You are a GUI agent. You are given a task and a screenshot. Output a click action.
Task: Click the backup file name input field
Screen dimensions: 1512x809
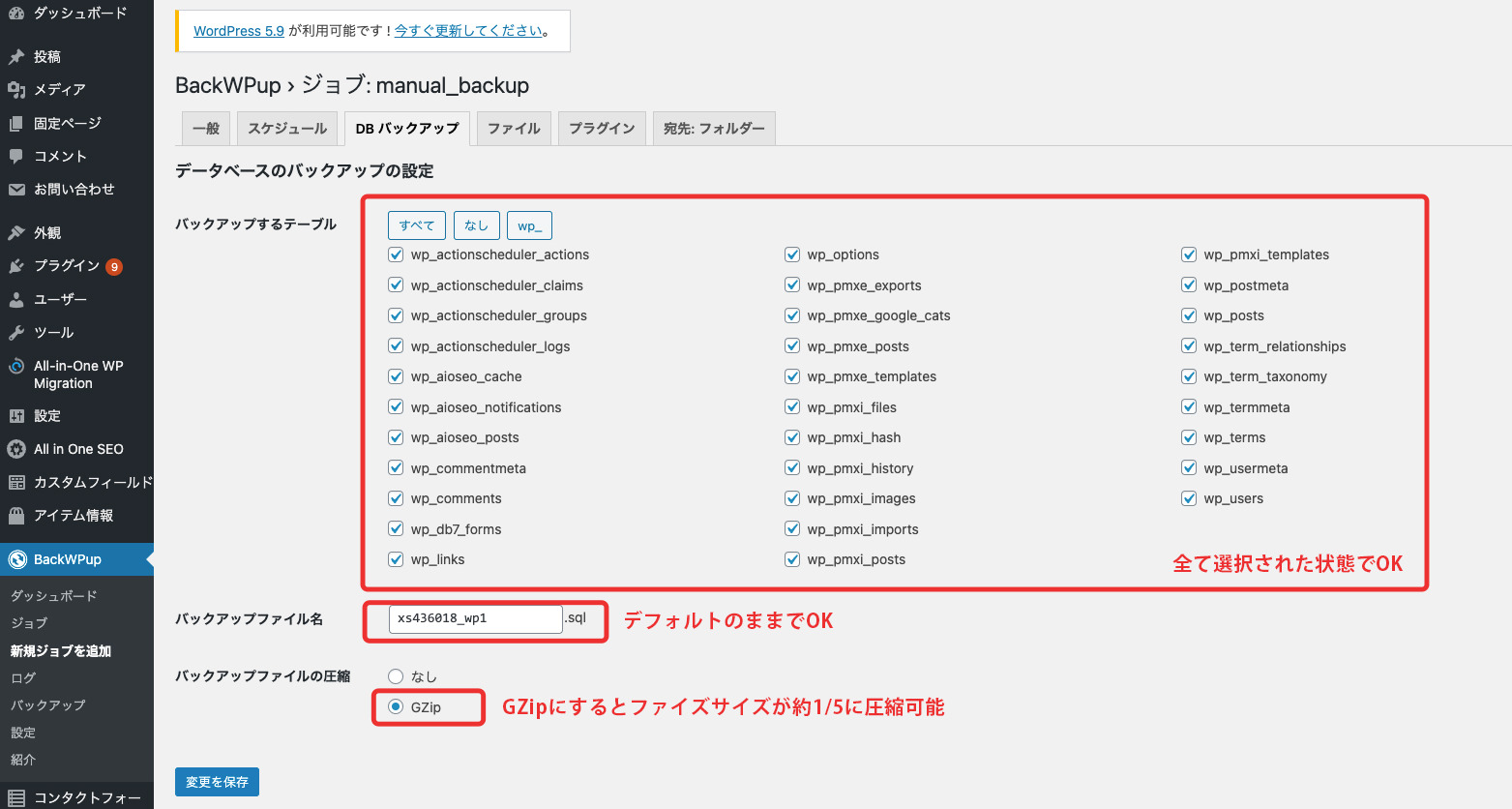[x=475, y=618]
